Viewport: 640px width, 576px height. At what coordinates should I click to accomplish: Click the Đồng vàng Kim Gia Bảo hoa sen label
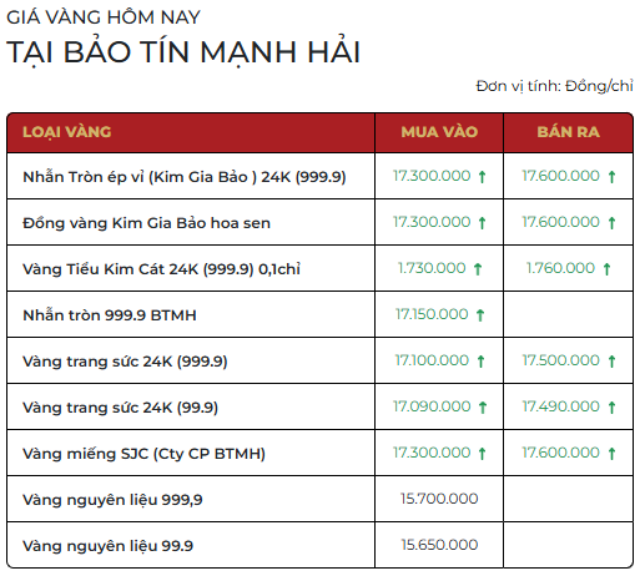click(x=146, y=222)
